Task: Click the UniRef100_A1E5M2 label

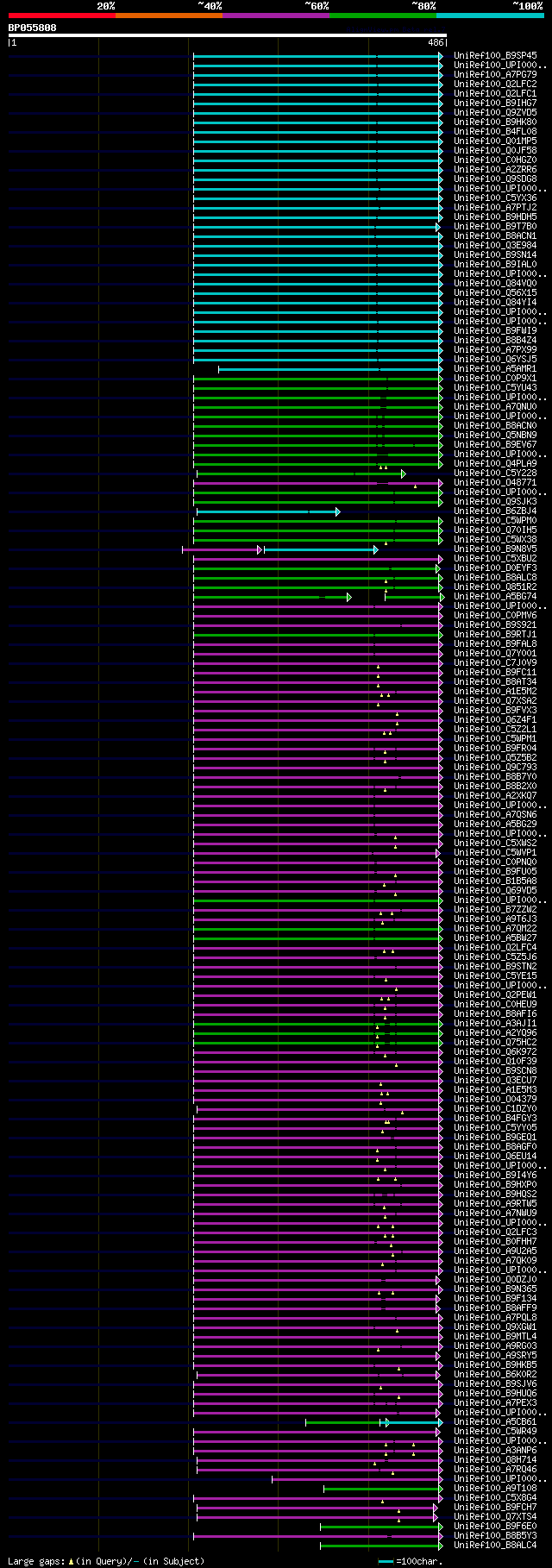Action: coord(495,691)
